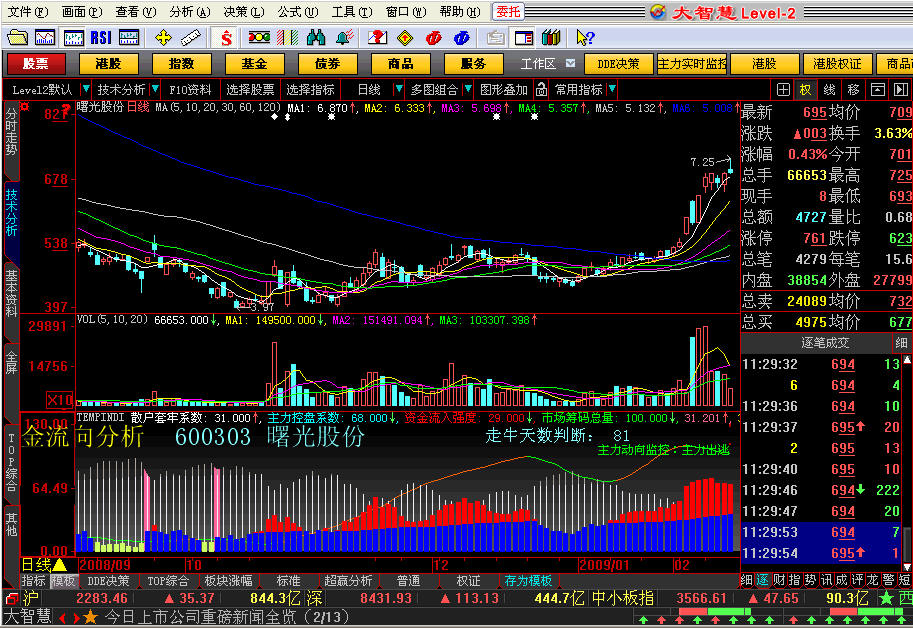Click the yellow diamond up-arrow icon

405,38
